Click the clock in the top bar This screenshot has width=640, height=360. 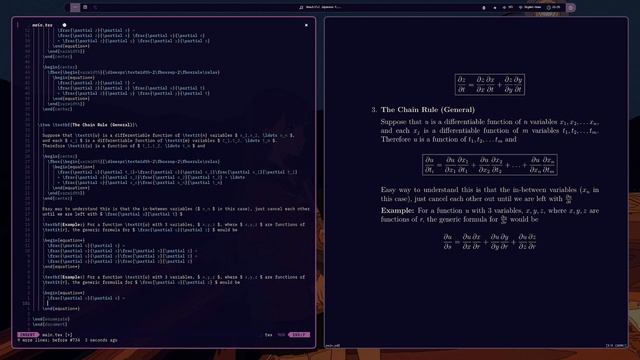point(553,7)
